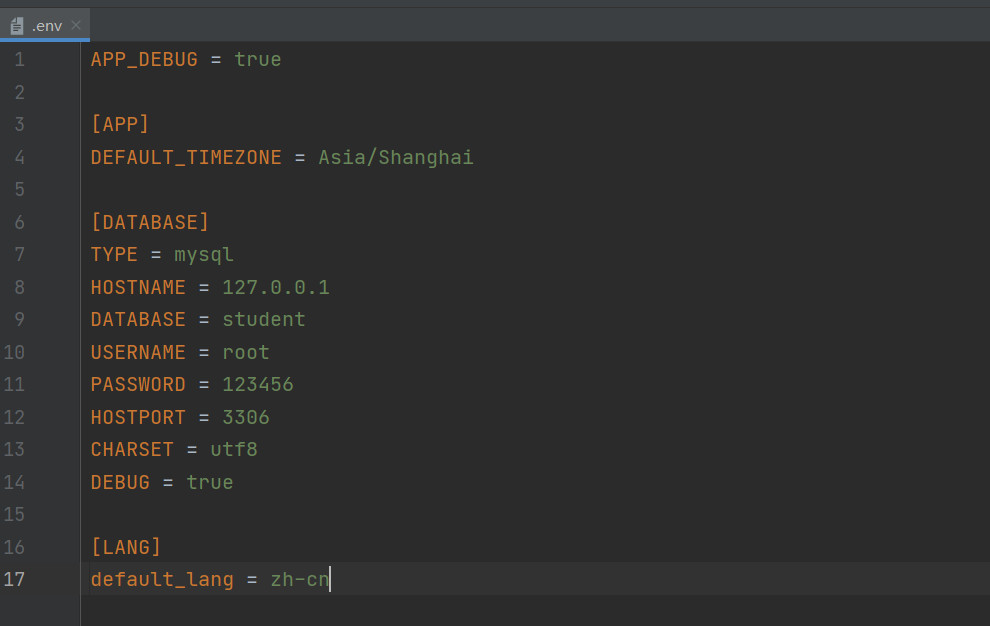Image resolution: width=990 pixels, height=626 pixels.
Task: Click line number 17 in gutter
Action: 14,579
